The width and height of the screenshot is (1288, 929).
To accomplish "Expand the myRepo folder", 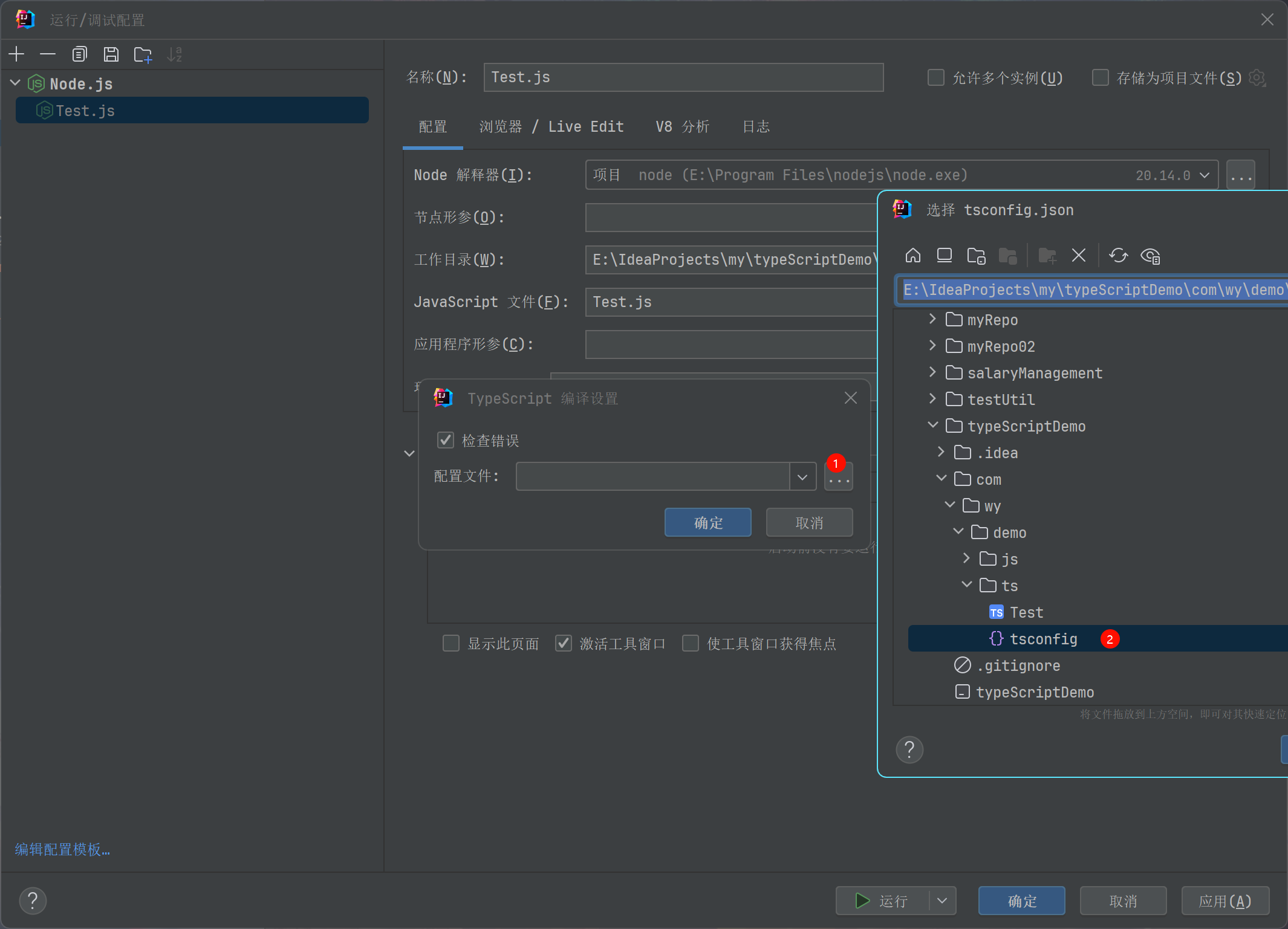I will click(x=932, y=319).
